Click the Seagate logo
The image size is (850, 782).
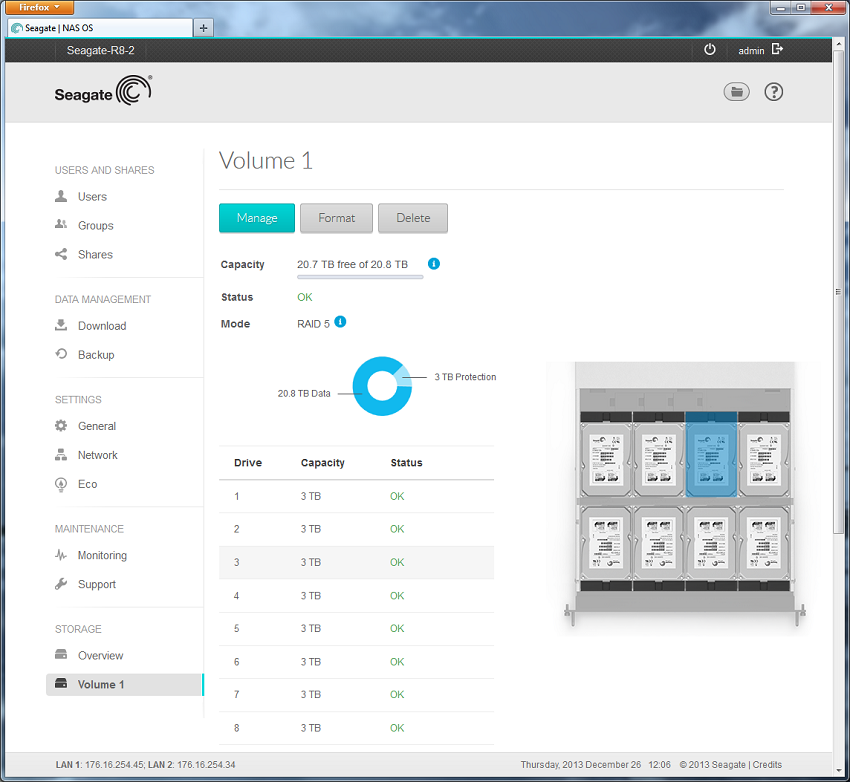(x=104, y=91)
